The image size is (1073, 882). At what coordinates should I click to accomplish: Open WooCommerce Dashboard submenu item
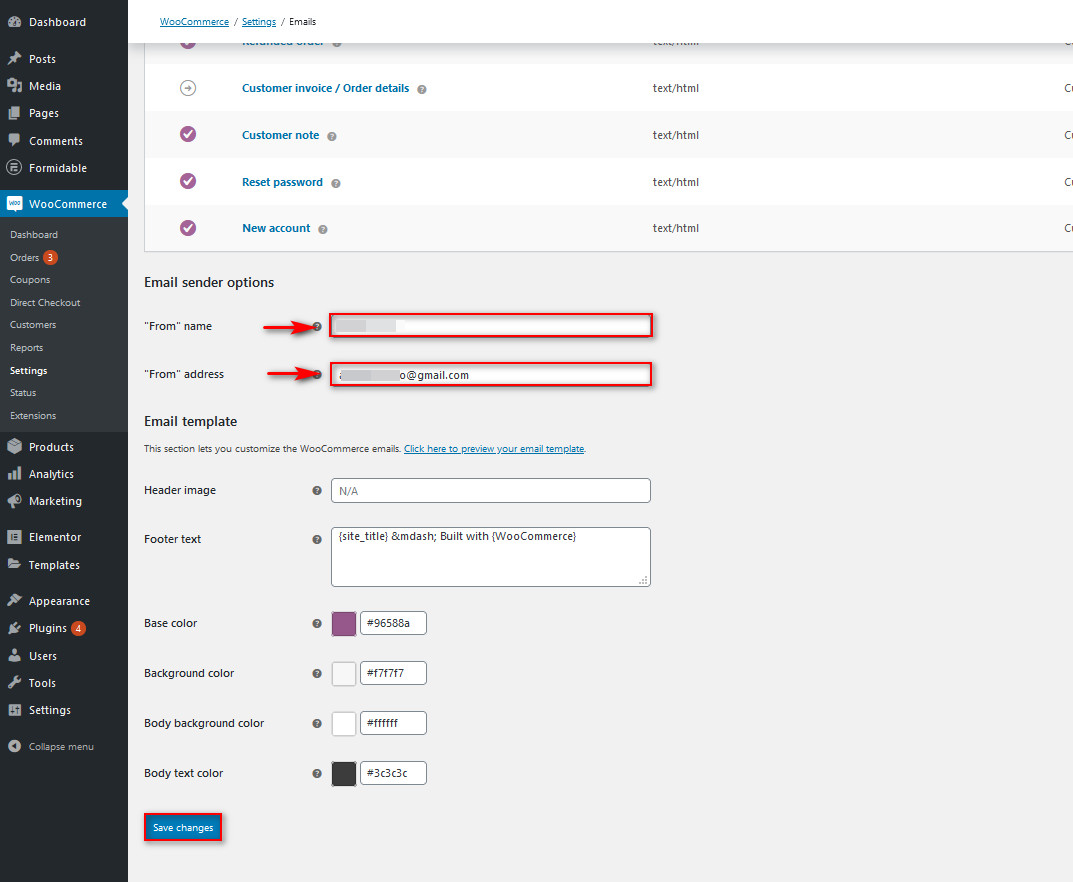pyautogui.click(x=34, y=235)
